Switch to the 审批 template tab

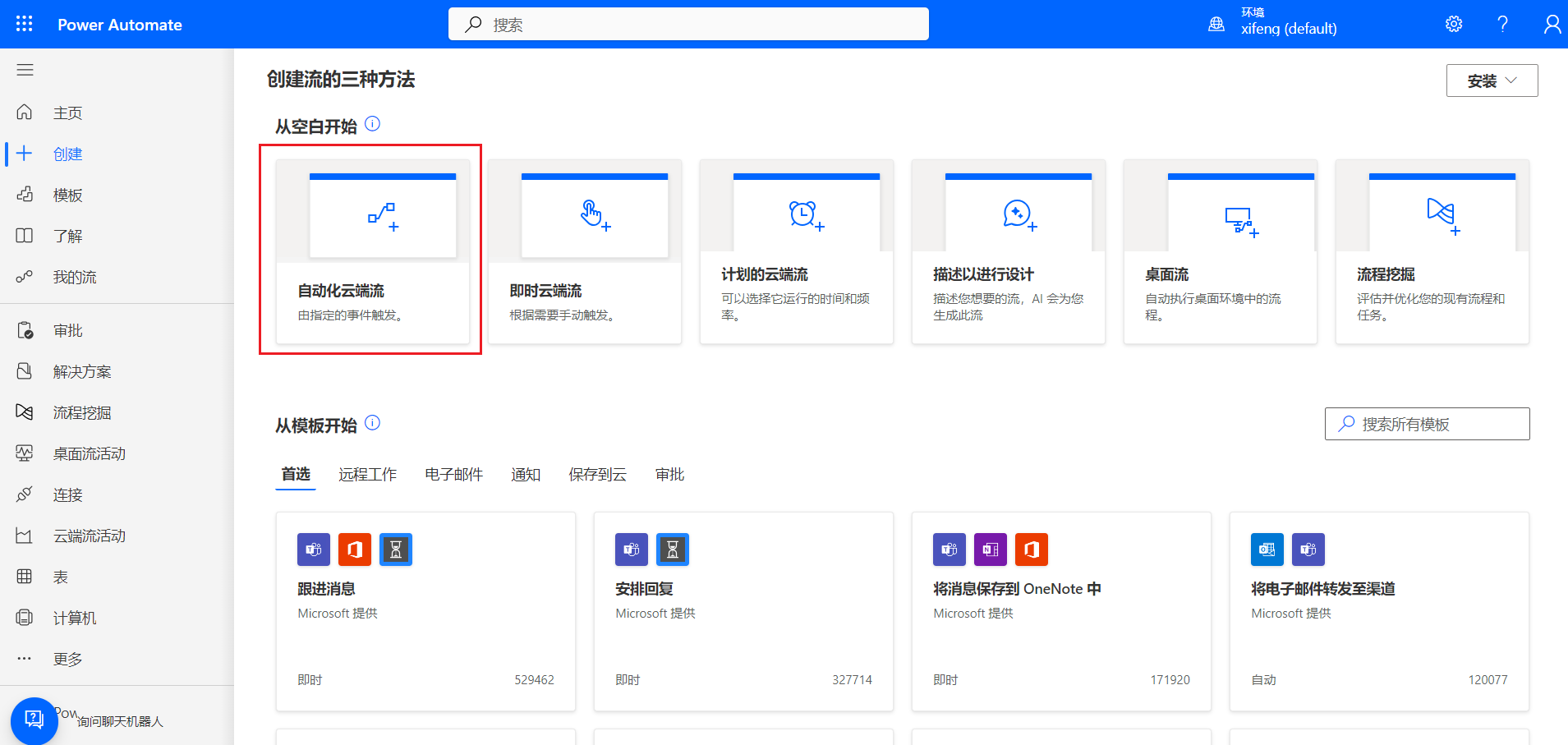point(669,474)
